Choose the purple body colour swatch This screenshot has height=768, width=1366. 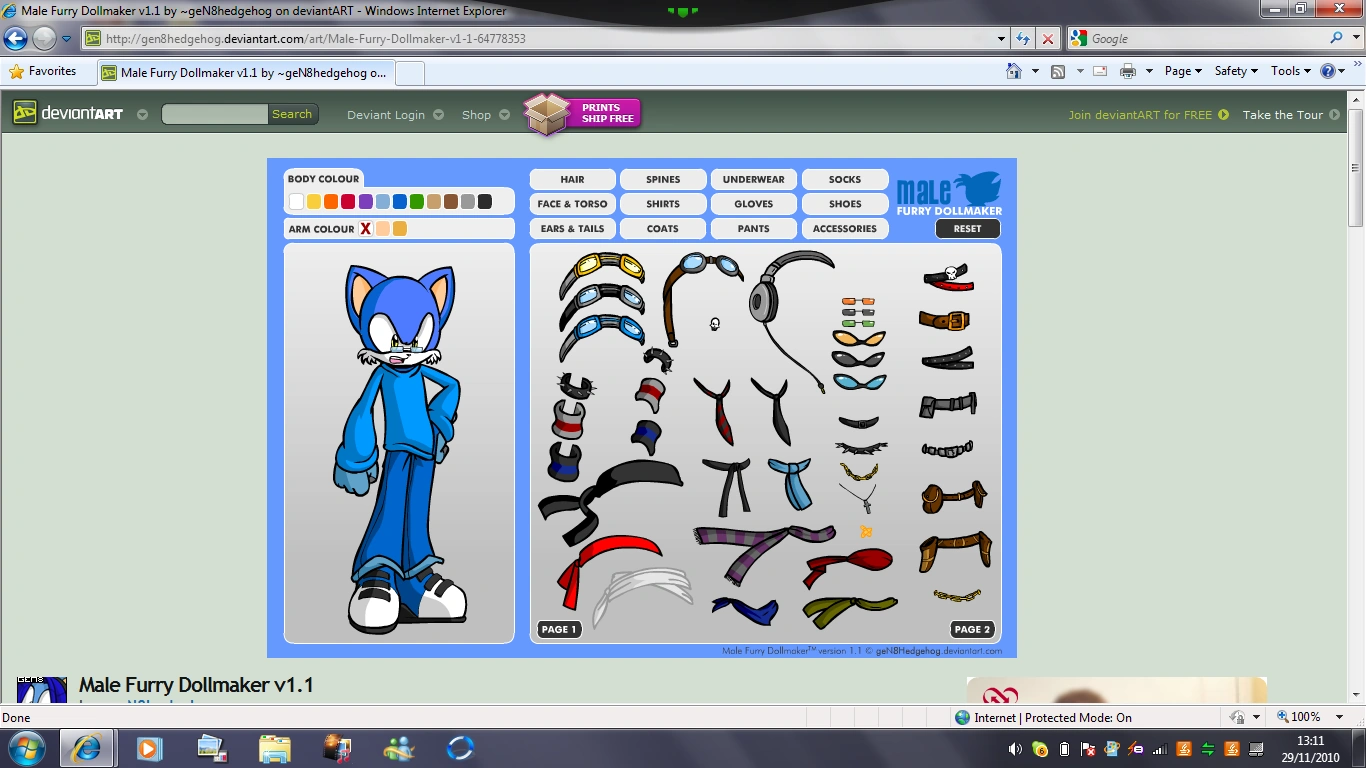[366, 202]
